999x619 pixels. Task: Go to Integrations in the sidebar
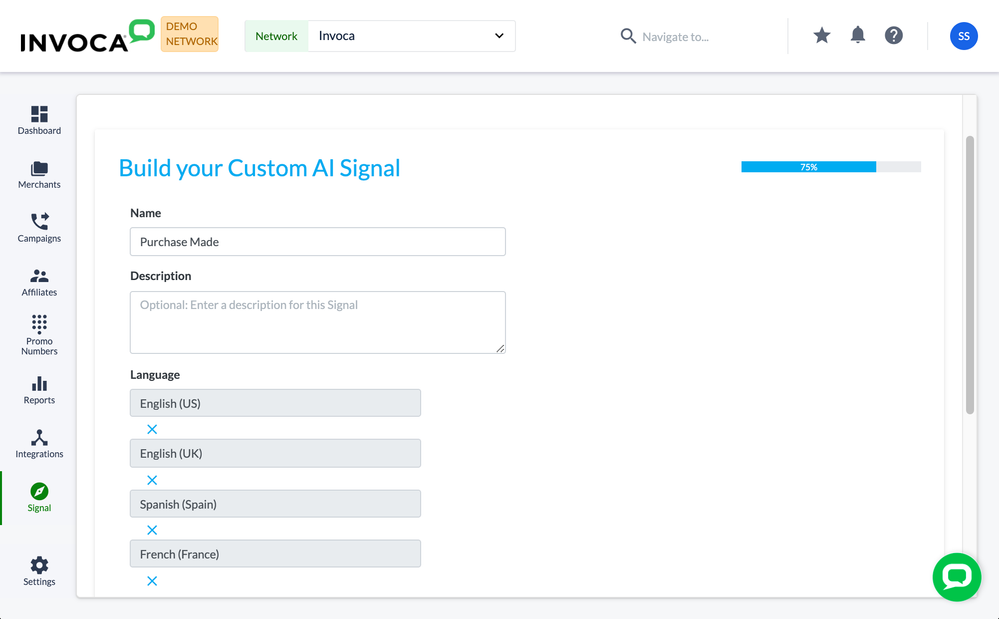[39, 444]
